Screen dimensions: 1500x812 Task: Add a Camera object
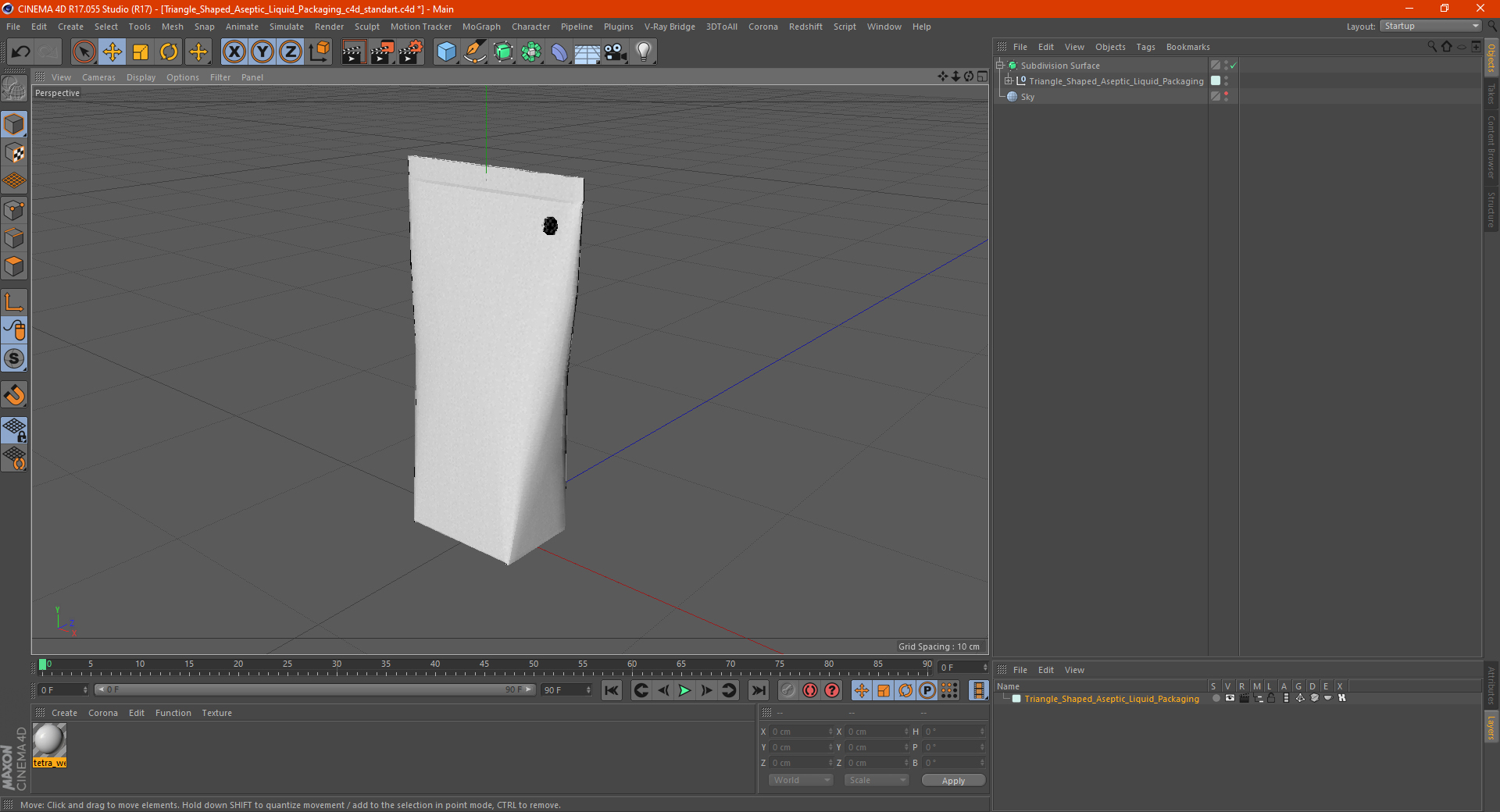[615, 52]
